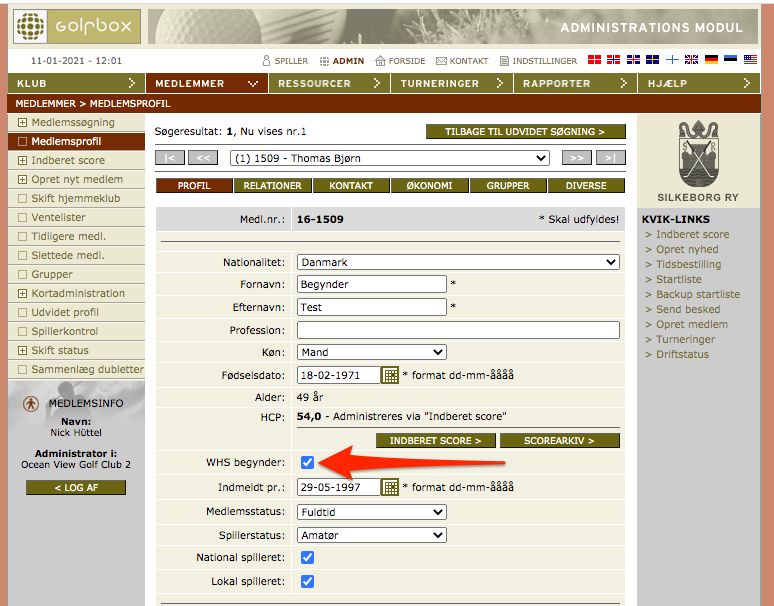
Task: Switch to the Økonomi tab
Action: (429, 186)
